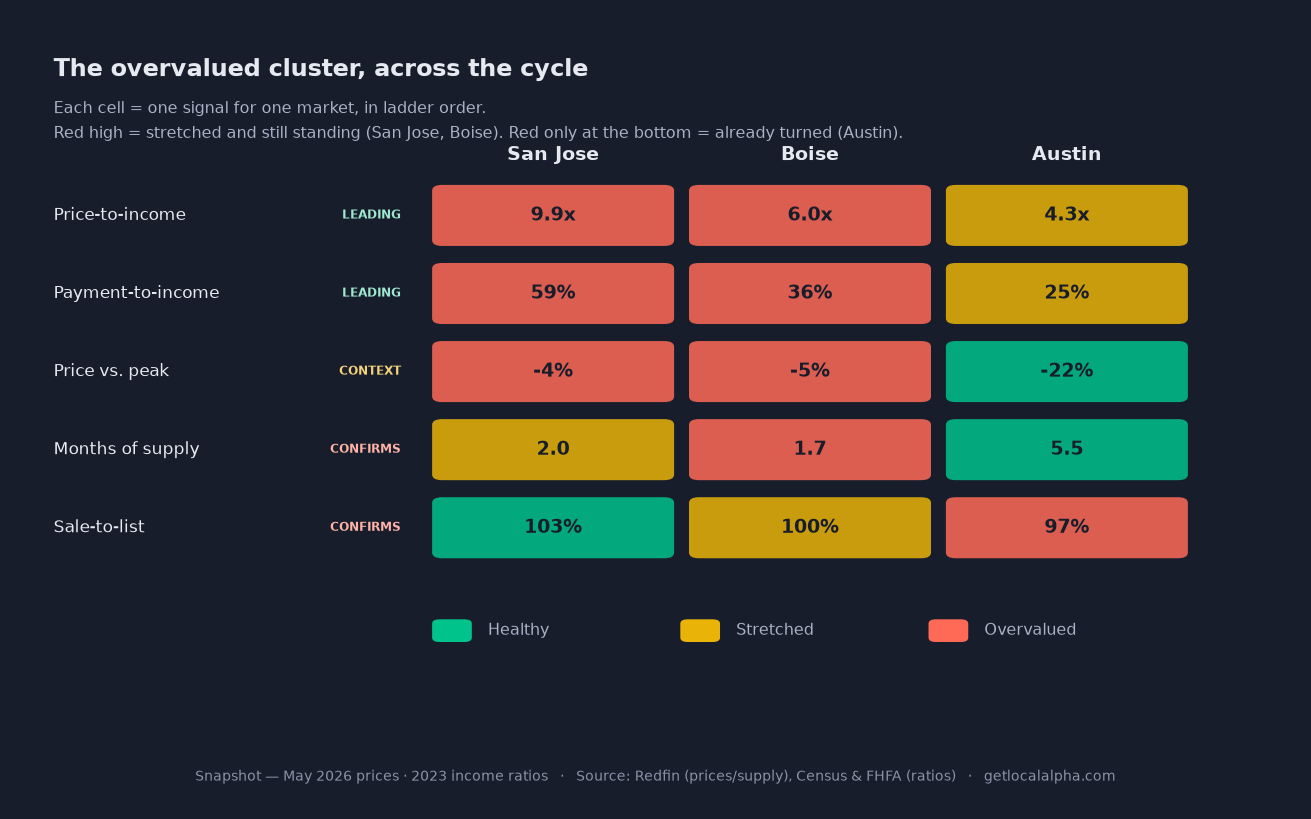This screenshot has height=819, width=1311.
Task: Click the San Jose column header
Action: point(553,155)
